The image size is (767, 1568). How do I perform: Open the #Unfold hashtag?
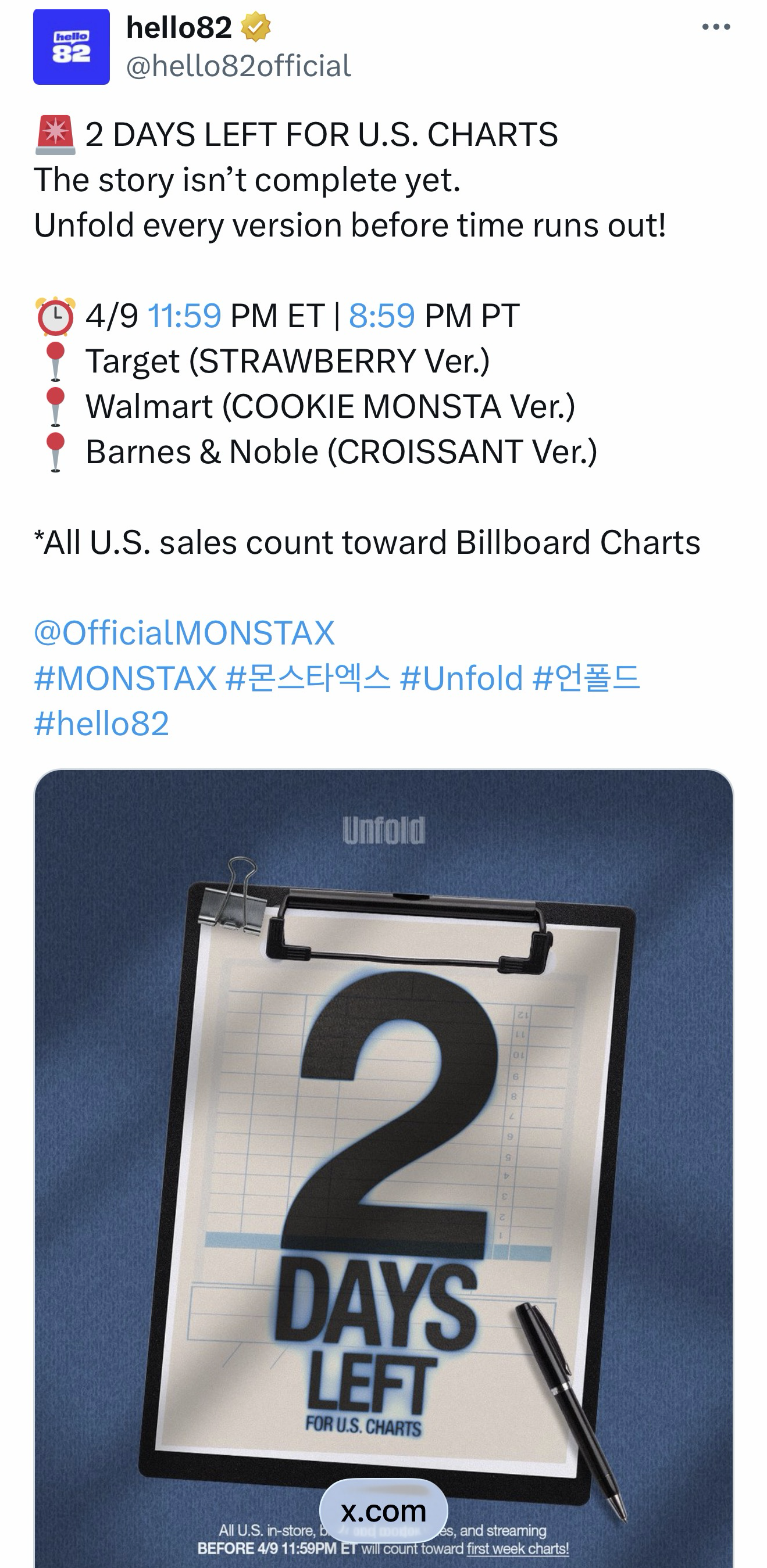[x=462, y=678]
